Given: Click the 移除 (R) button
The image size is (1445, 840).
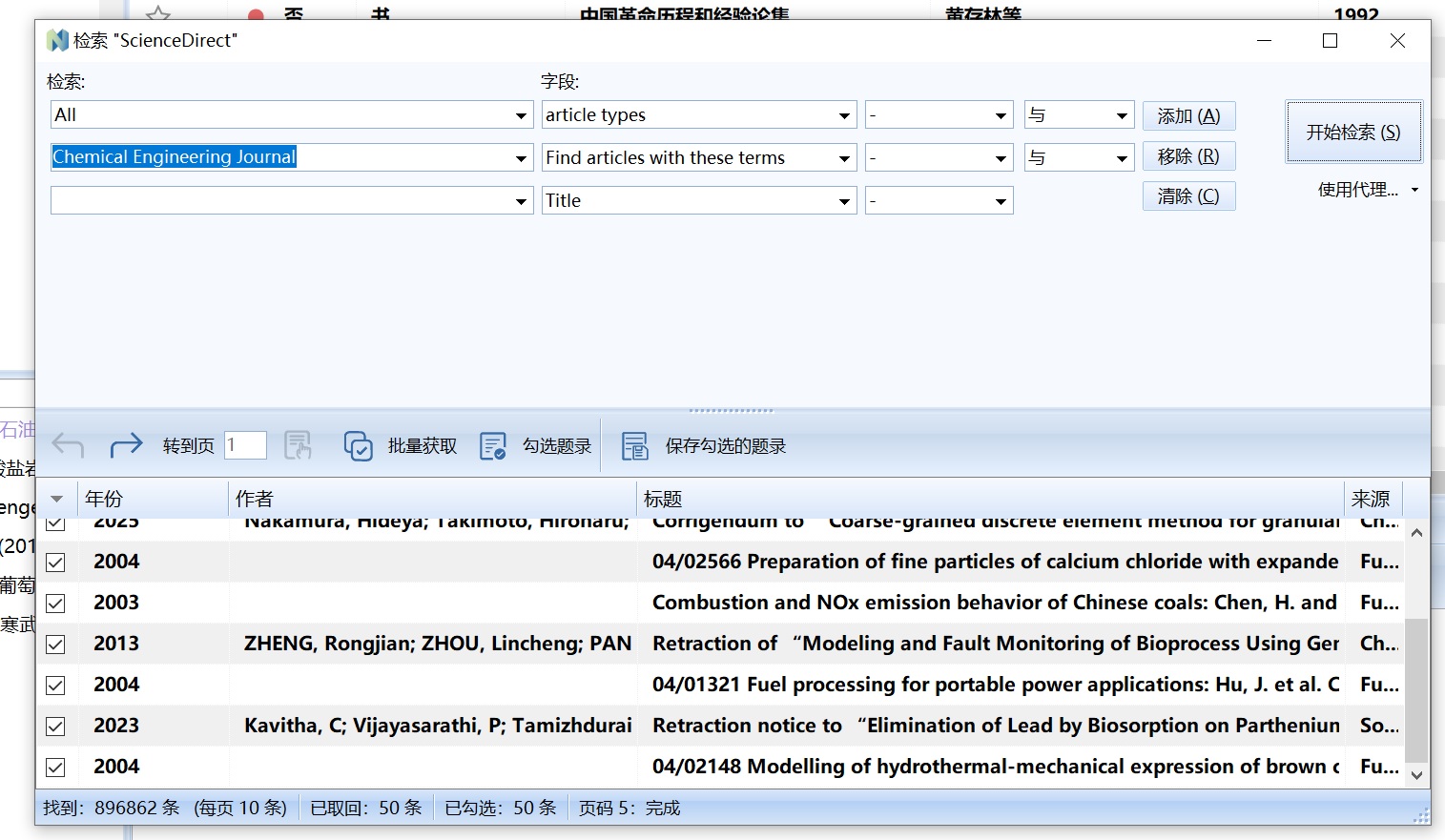Looking at the screenshot, I should (1188, 156).
